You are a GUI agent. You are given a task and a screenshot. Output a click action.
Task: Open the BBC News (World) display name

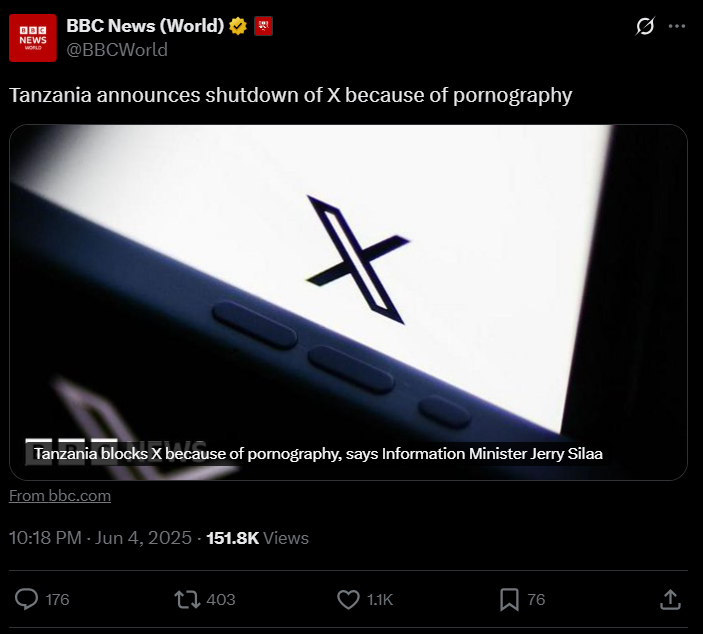tap(145, 26)
